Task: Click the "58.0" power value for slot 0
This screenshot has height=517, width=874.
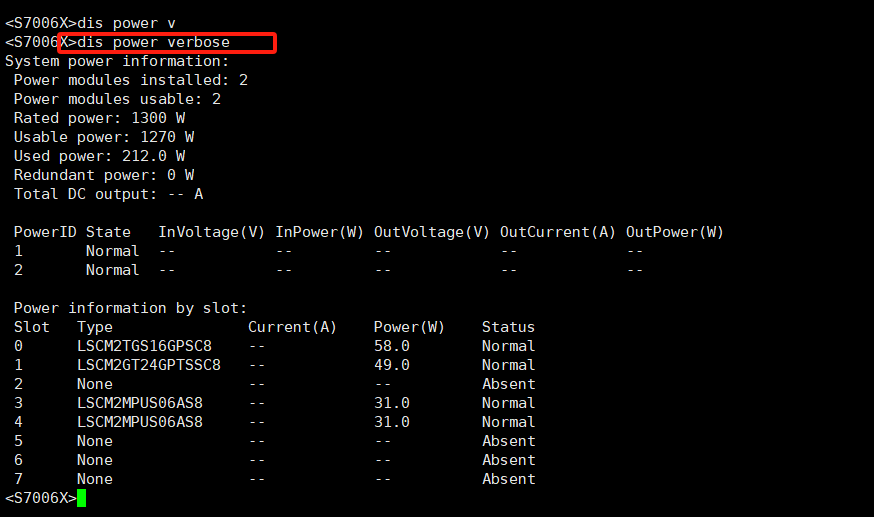Action: [391, 346]
